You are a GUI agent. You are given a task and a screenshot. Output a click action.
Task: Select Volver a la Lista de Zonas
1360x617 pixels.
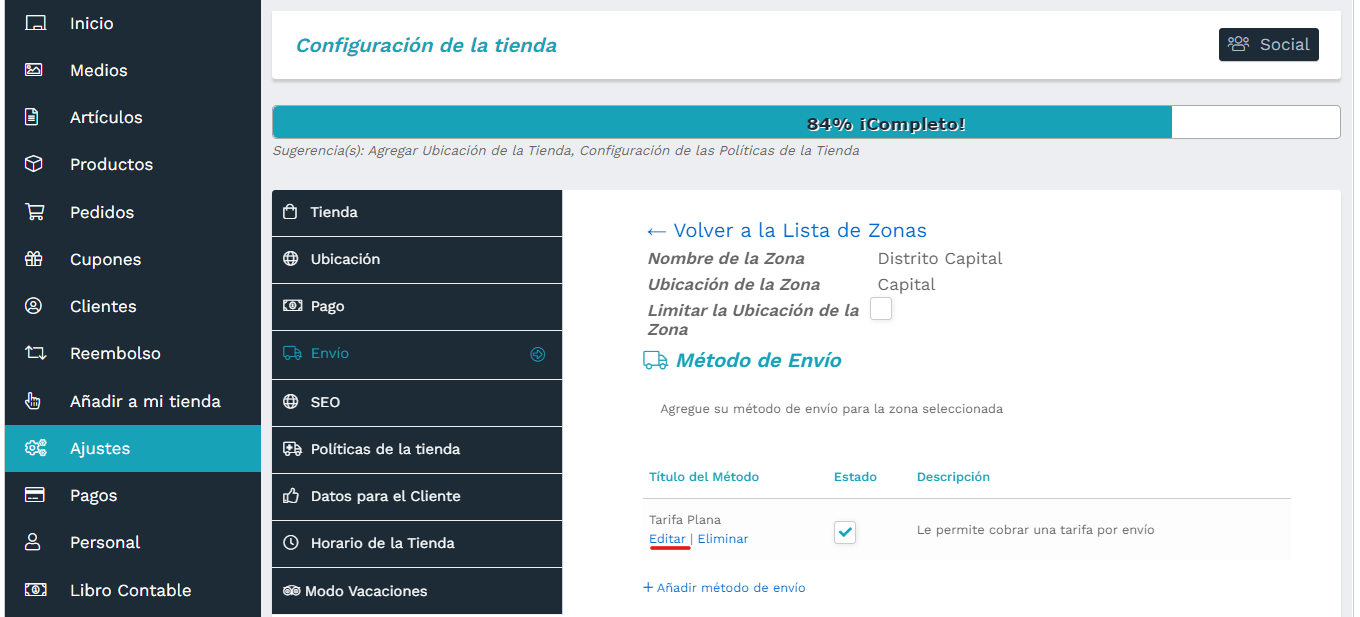pos(787,230)
